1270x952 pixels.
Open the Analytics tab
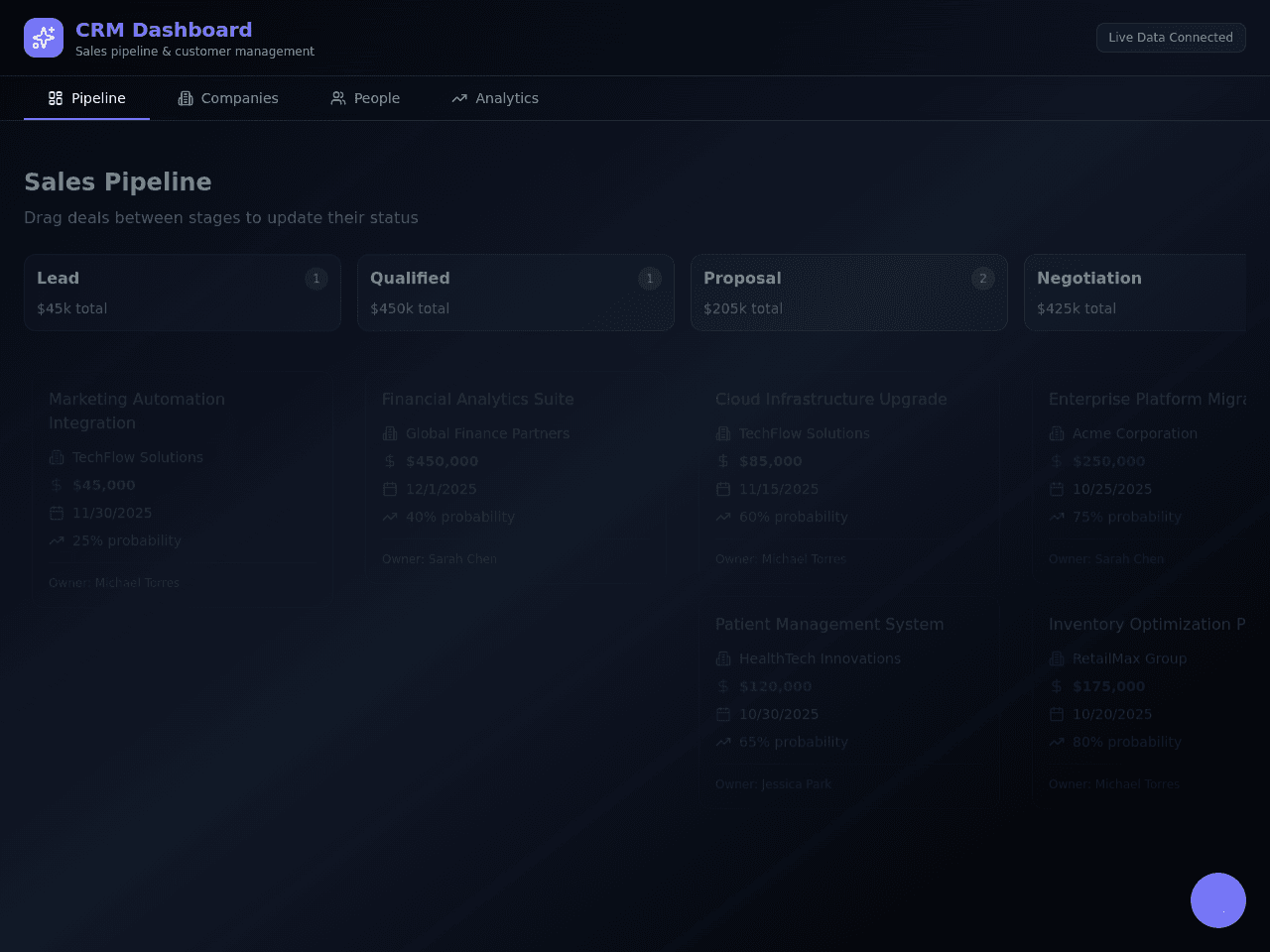[495, 98]
